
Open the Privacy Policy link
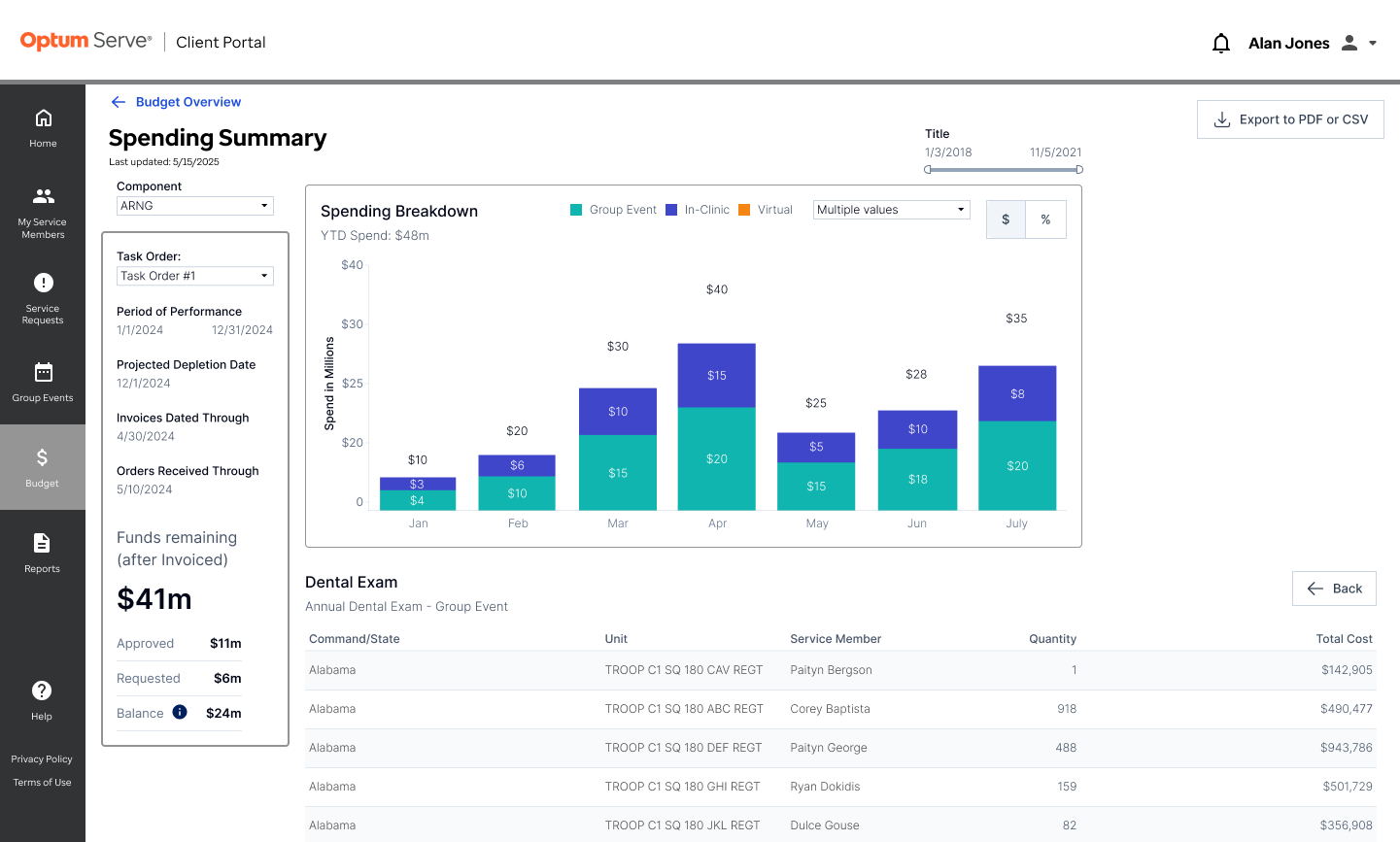pos(42,759)
